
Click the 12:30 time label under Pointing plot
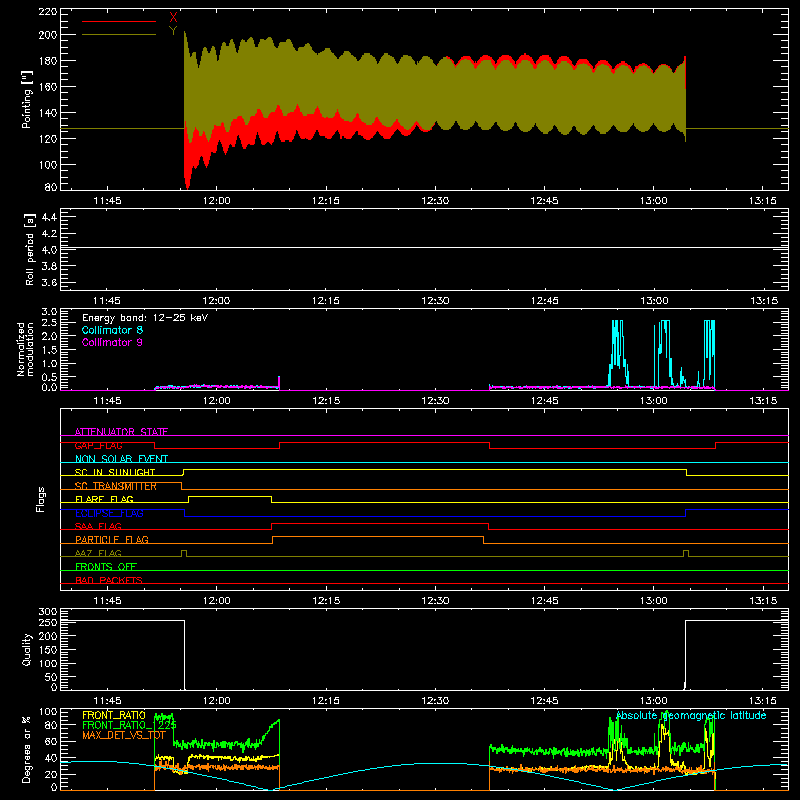(x=435, y=201)
